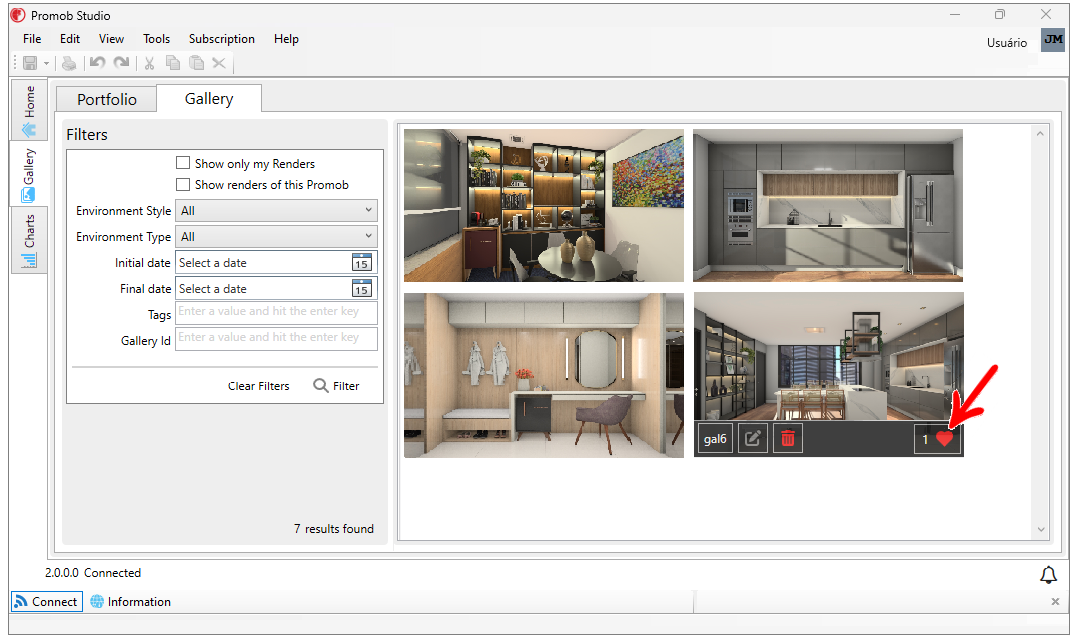The height and width of the screenshot is (641, 1085).
Task: Open the Final date calendar picker
Action: point(362,288)
